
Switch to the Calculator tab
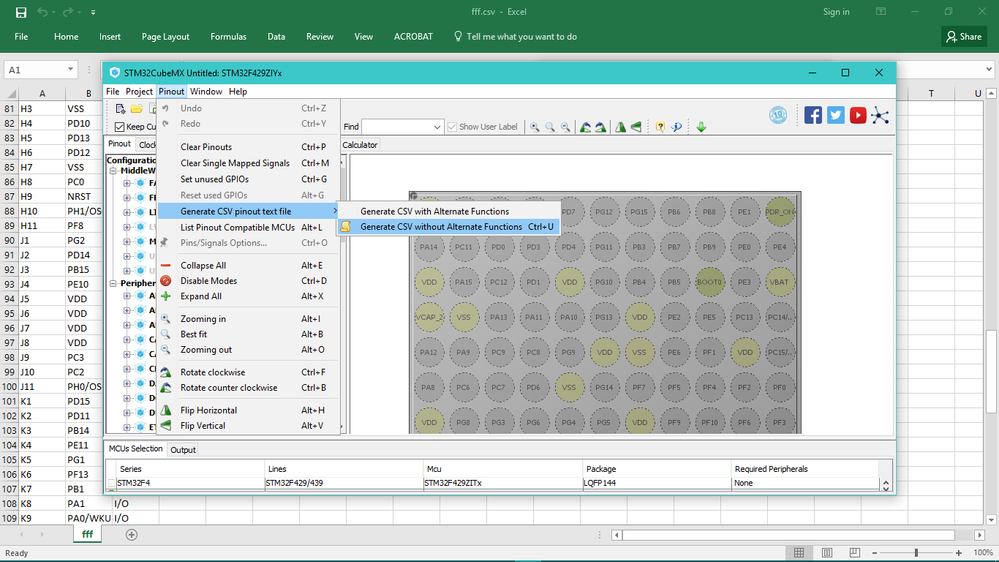(x=359, y=145)
